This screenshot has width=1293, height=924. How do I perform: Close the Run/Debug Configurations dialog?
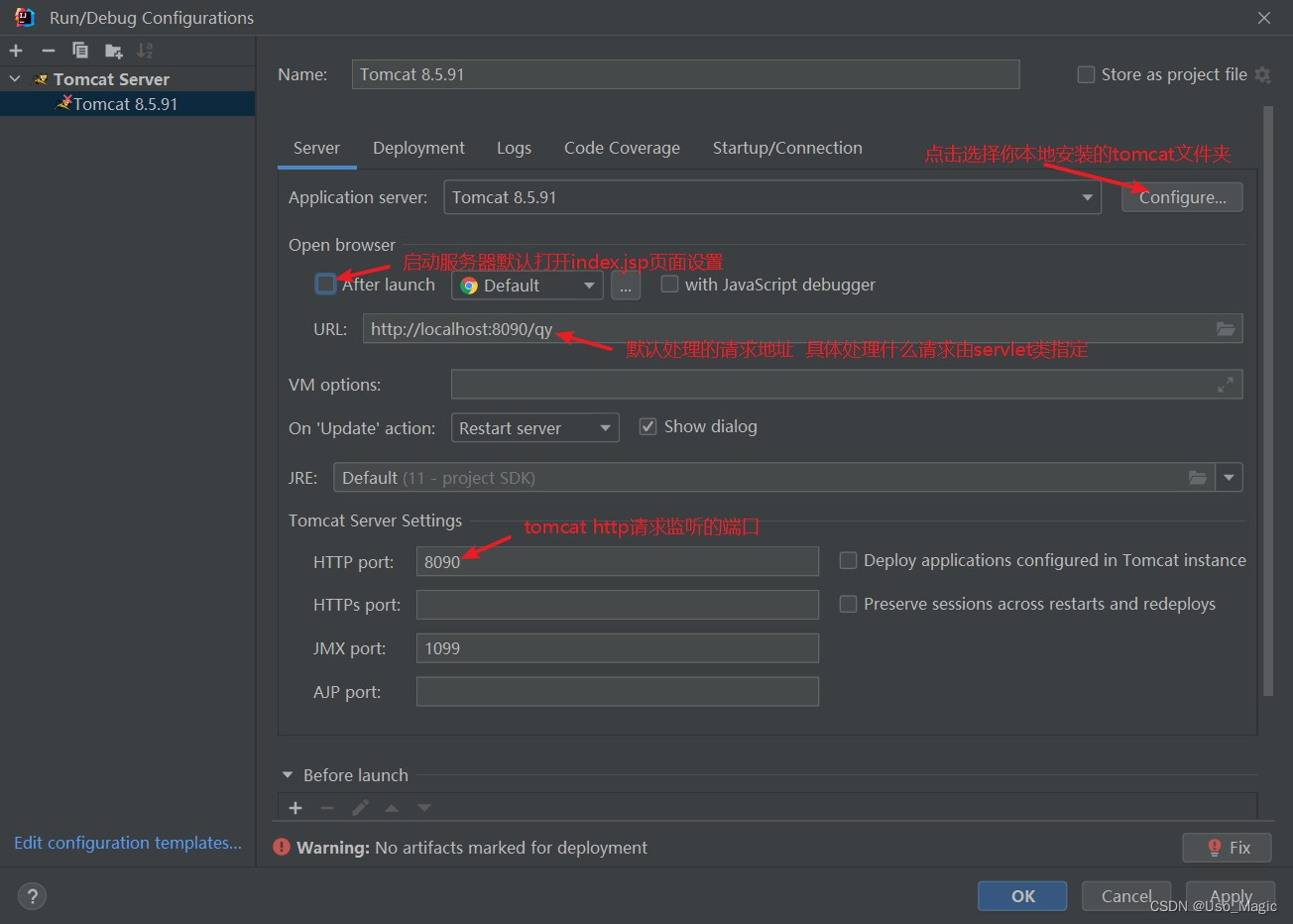pyautogui.click(x=1264, y=18)
